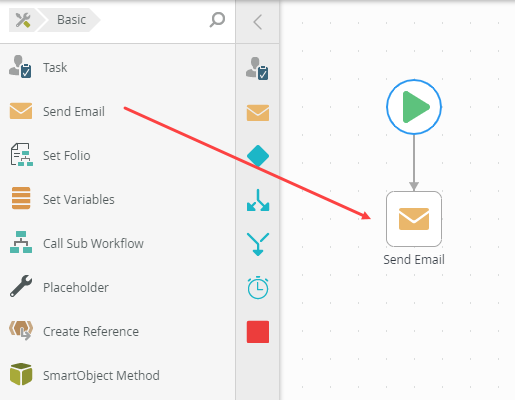Click the Placeholder label

(76, 287)
